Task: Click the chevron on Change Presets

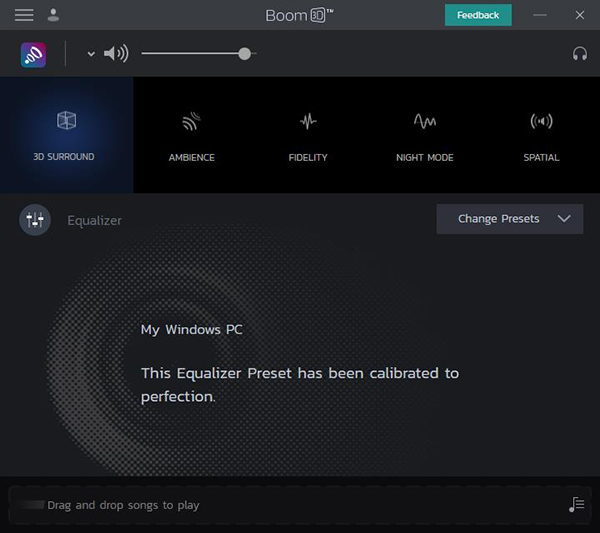Action: pyautogui.click(x=565, y=219)
